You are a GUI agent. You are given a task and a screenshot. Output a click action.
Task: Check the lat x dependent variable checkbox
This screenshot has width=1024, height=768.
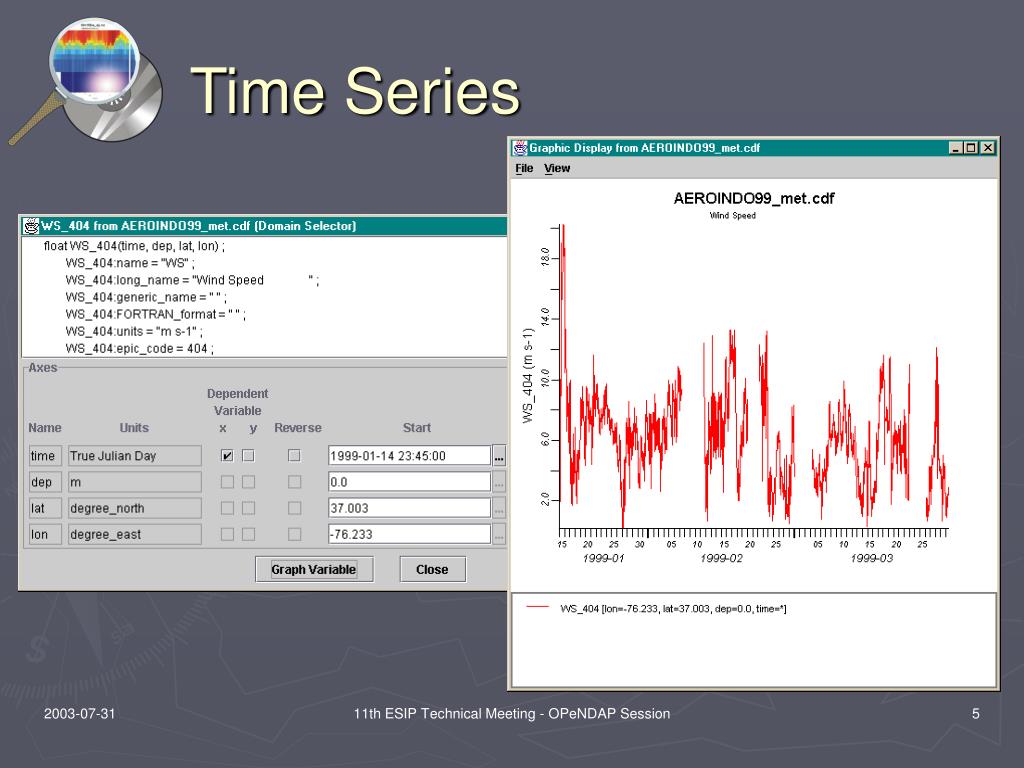[227, 507]
